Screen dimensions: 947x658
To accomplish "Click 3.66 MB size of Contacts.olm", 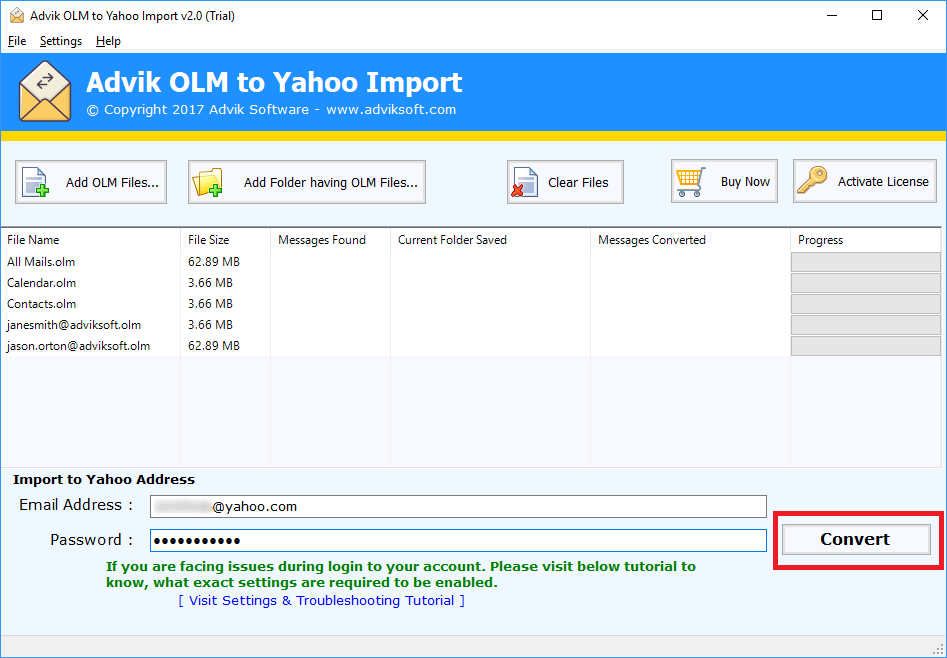I will click(x=210, y=304).
